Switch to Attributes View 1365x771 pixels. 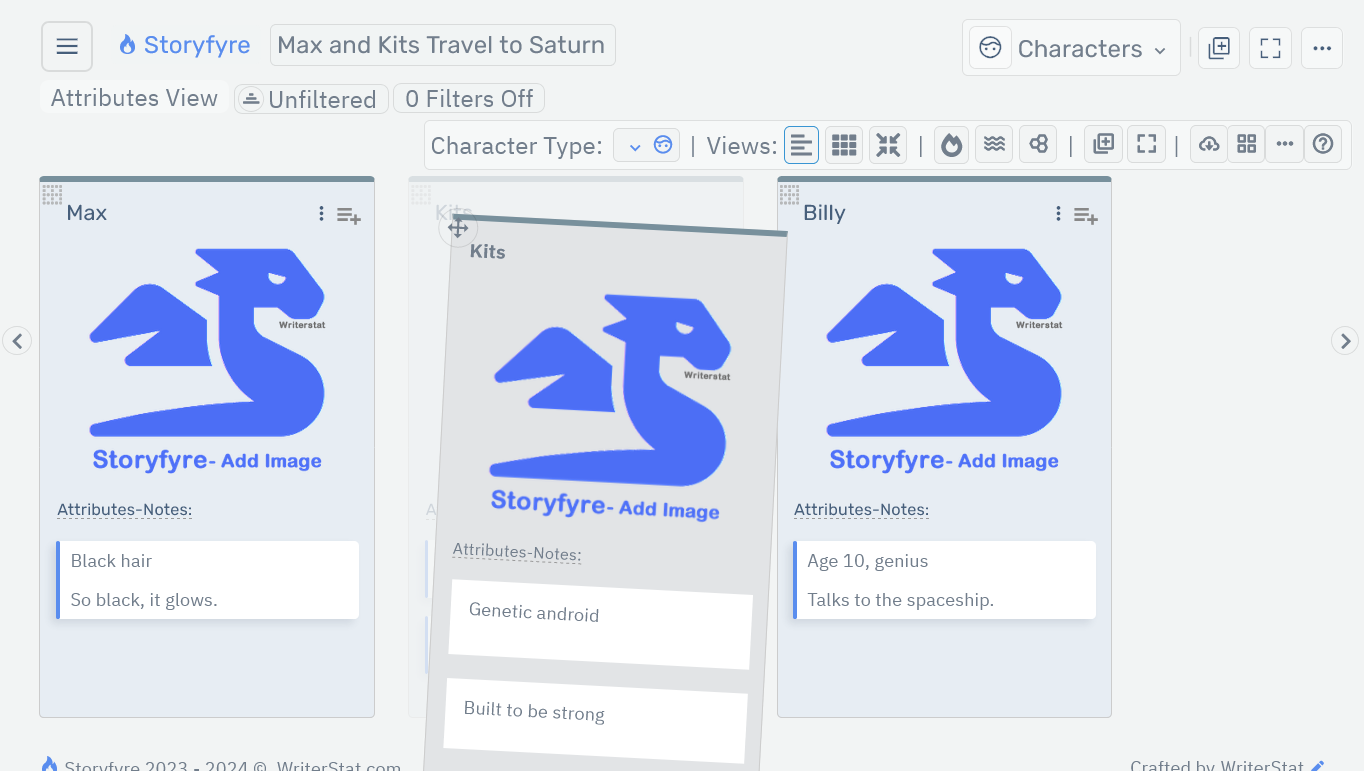coord(133,98)
